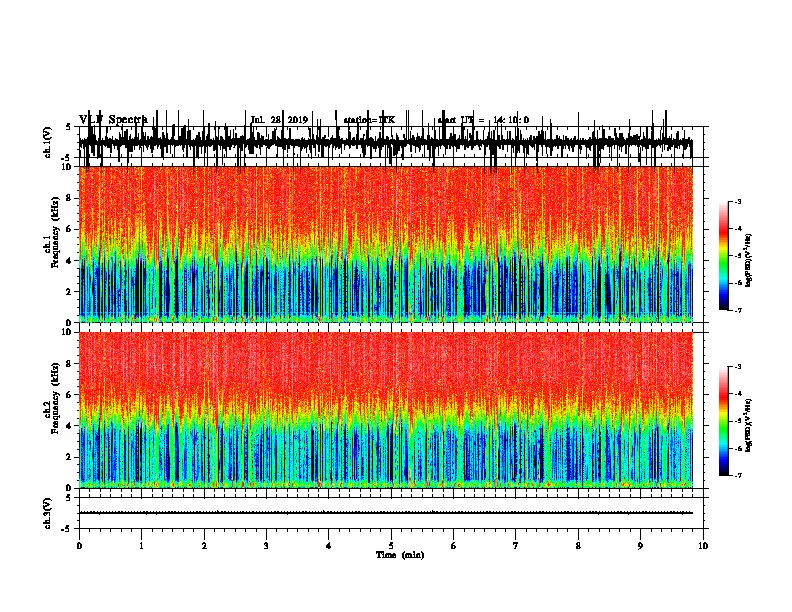Image resolution: width=792 pixels, height=612 pixels.
Task: Click the '5' tick on ch.1 voltage axis
Action: [x=69, y=127]
